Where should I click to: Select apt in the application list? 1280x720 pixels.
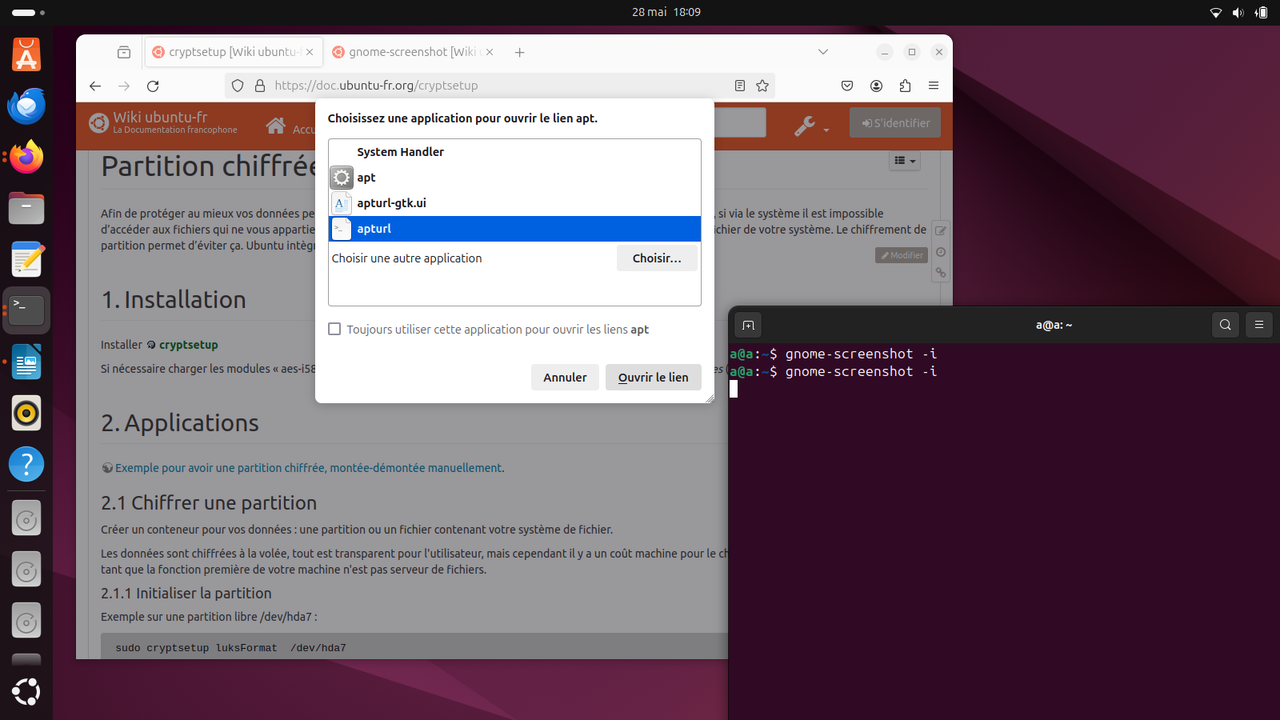515,177
